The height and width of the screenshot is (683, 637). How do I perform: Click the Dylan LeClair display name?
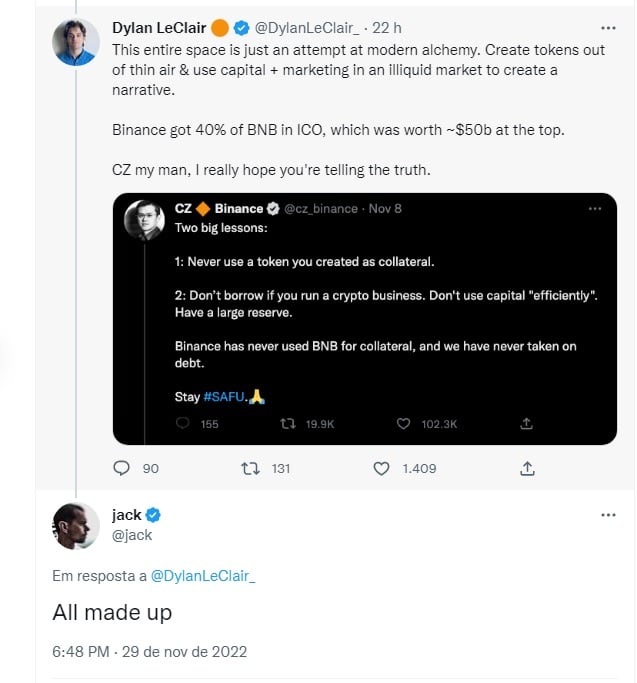coord(159,28)
